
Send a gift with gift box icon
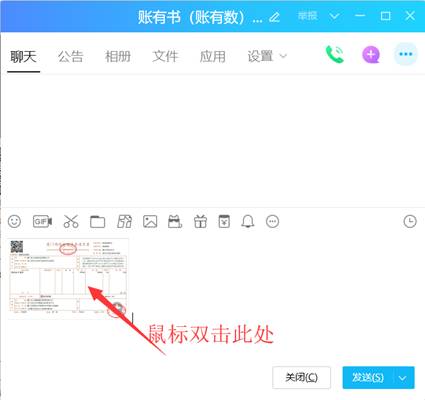click(200, 221)
